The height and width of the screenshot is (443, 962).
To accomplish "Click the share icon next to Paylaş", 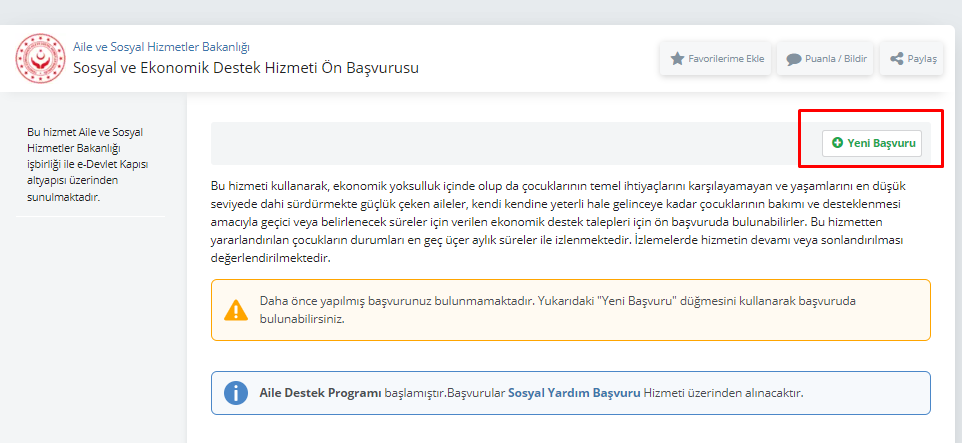I will 896,59.
